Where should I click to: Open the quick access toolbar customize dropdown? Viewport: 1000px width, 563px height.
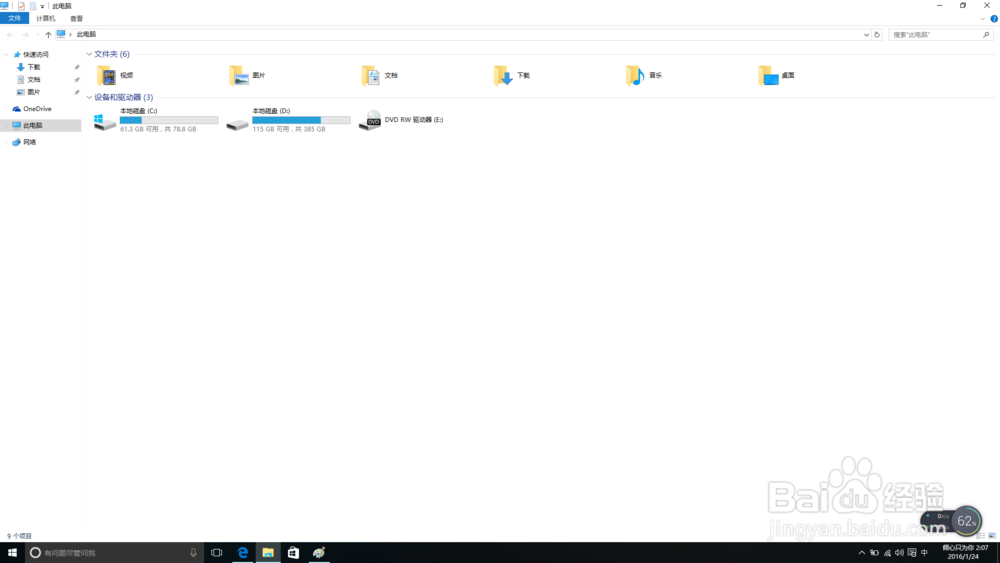43,6
